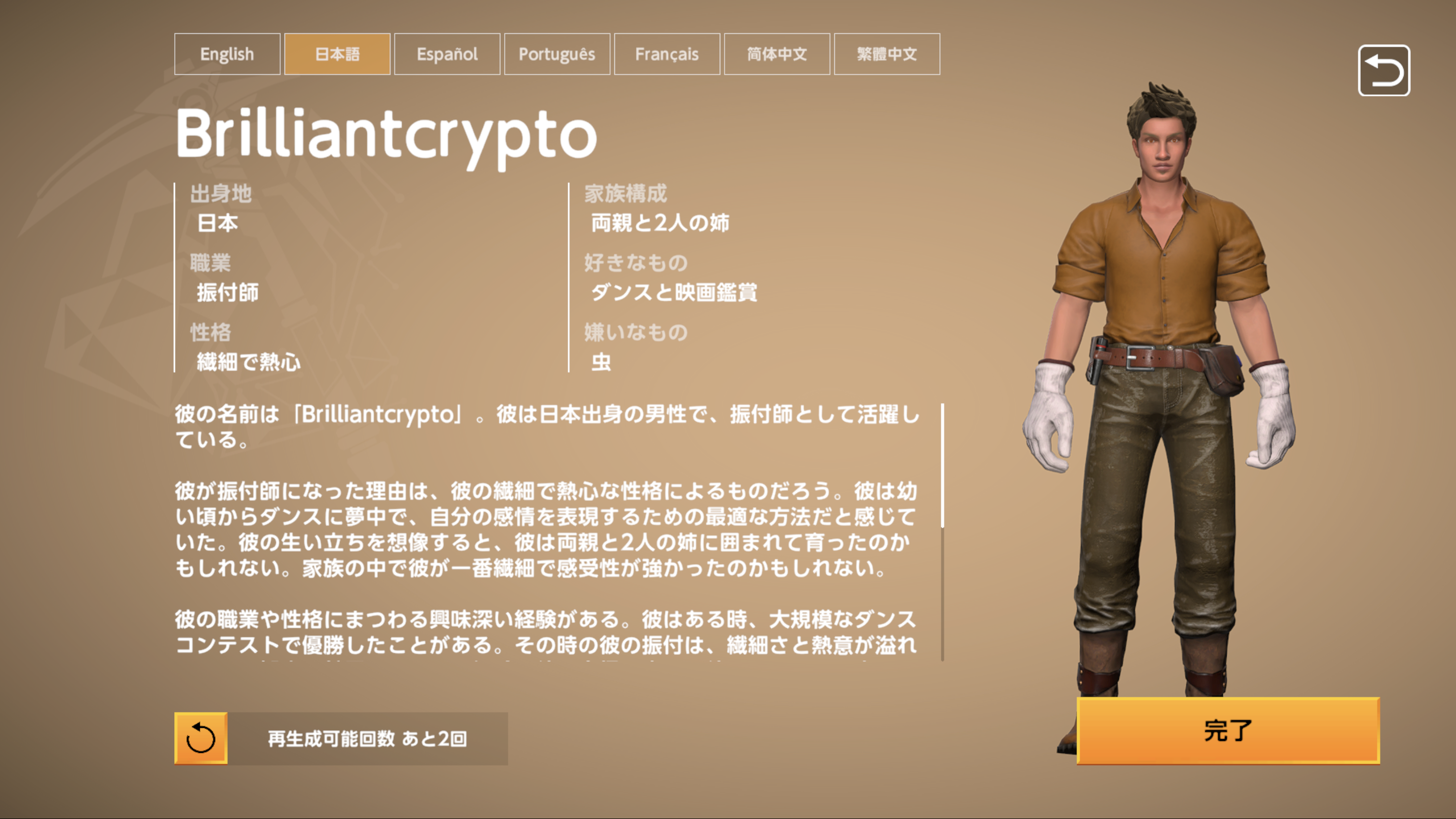Select the 简体中文 tab

click(777, 54)
